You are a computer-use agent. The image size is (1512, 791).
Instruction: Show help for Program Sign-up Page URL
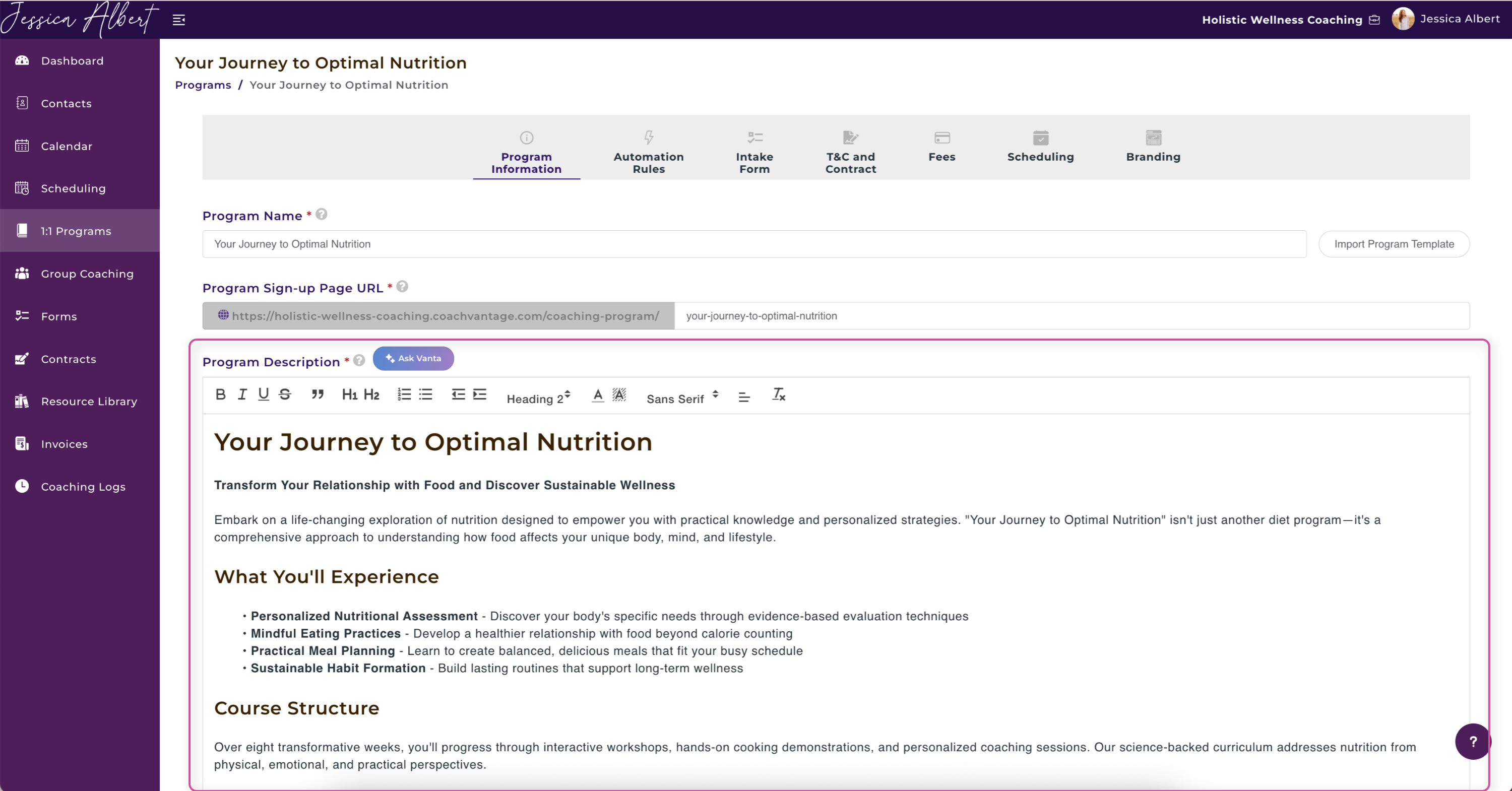[402, 287]
